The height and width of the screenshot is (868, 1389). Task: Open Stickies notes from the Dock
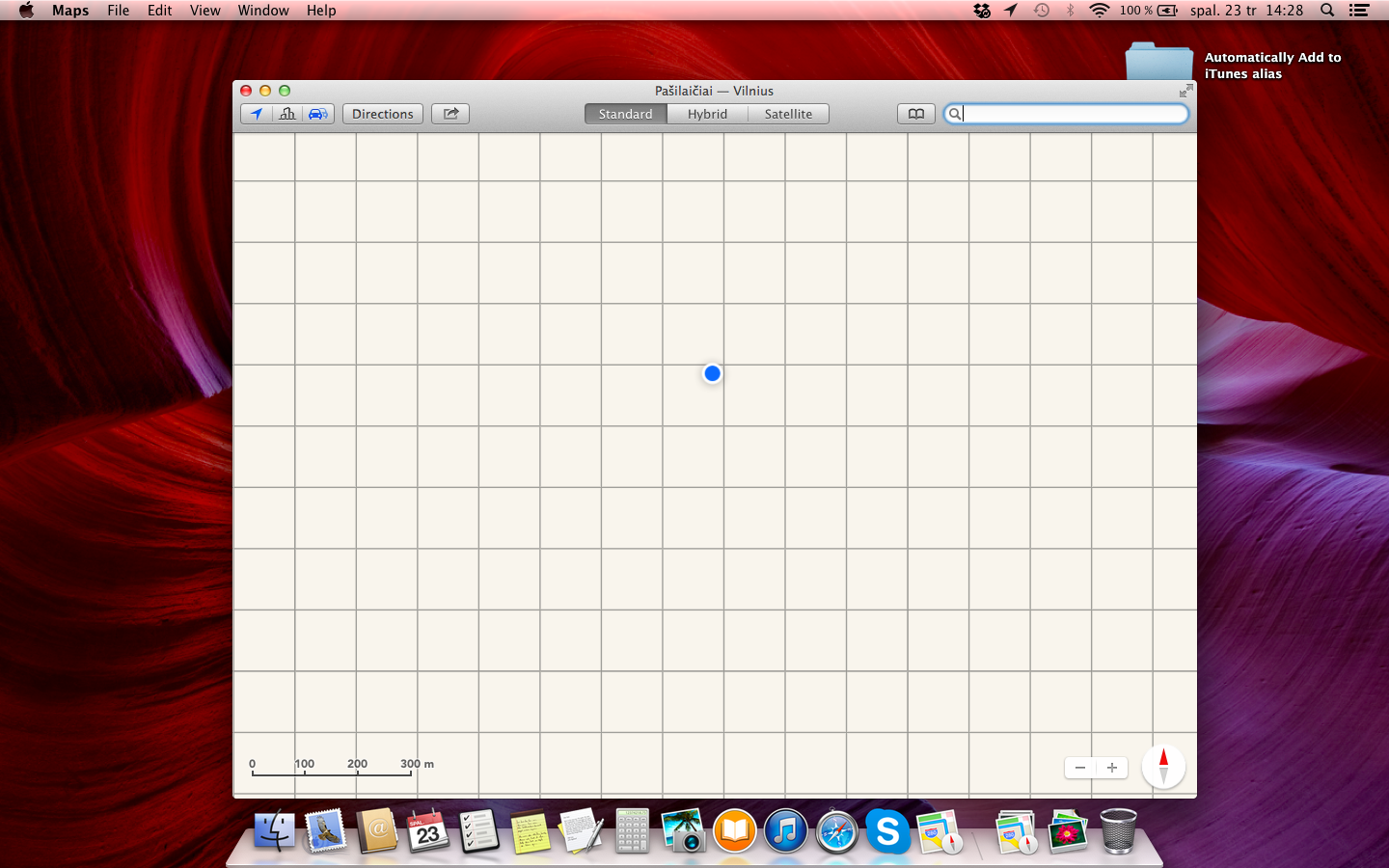coord(530,831)
